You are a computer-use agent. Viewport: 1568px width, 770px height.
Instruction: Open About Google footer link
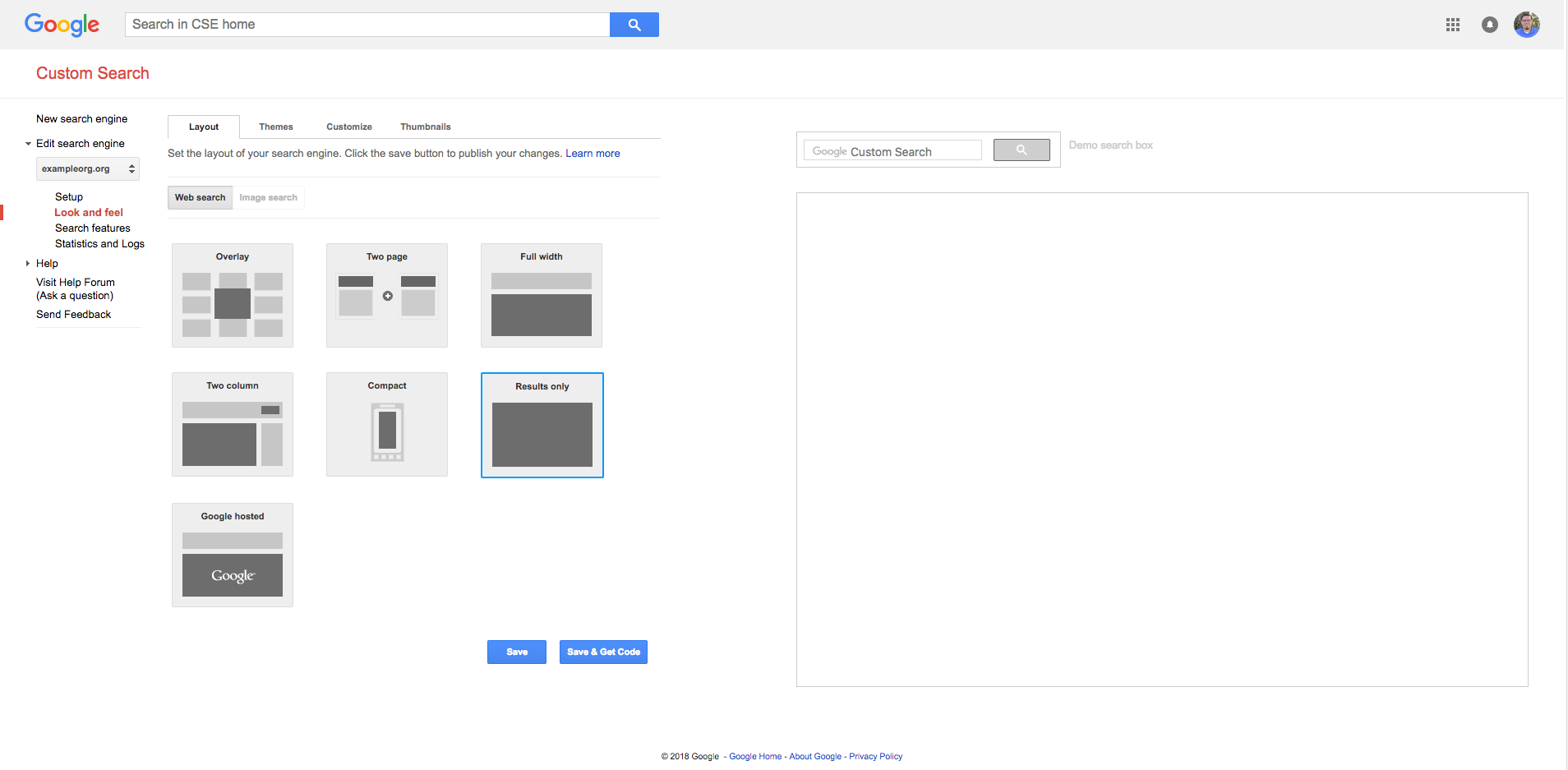pos(815,757)
